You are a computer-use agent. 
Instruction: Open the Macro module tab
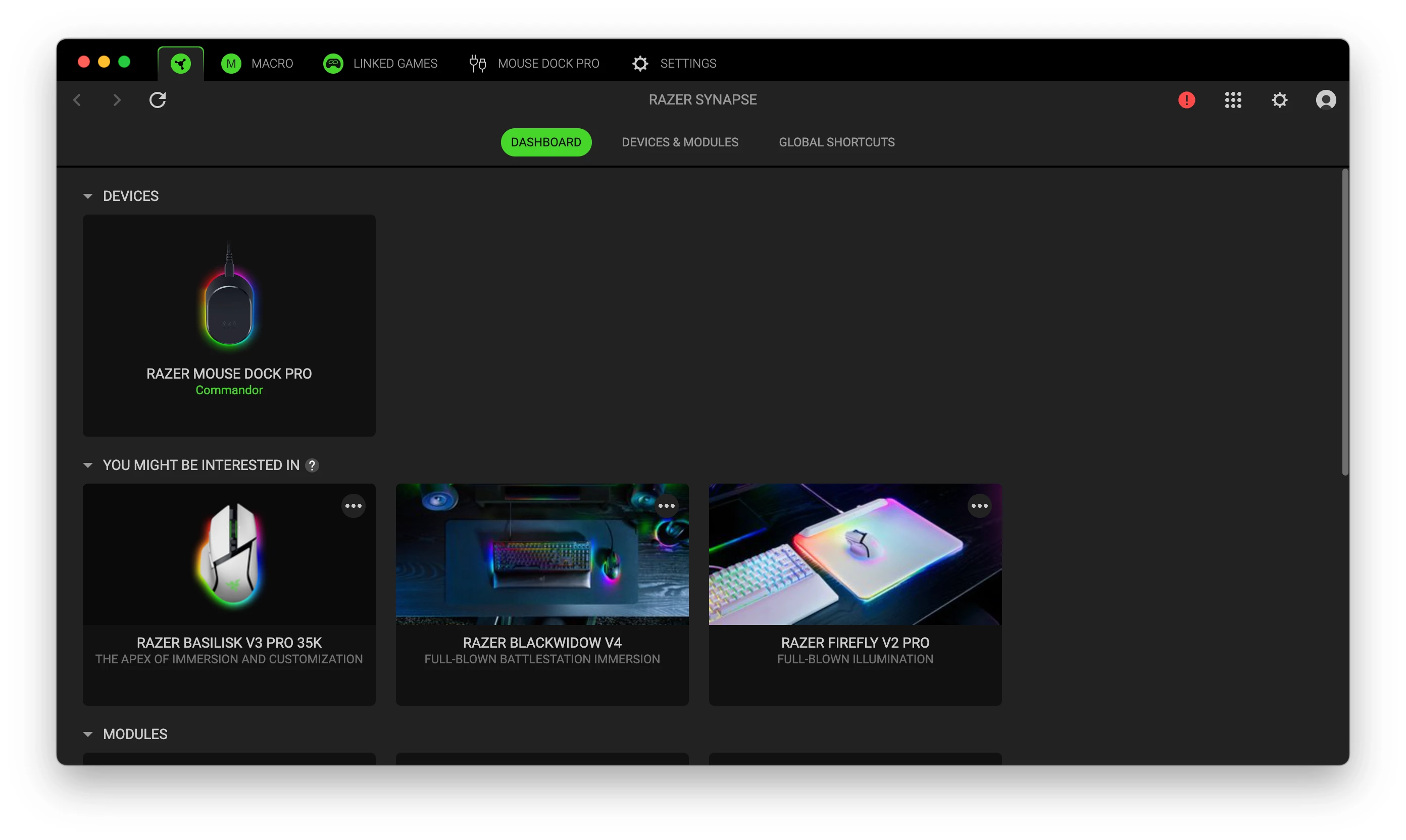click(x=257, y=64)
